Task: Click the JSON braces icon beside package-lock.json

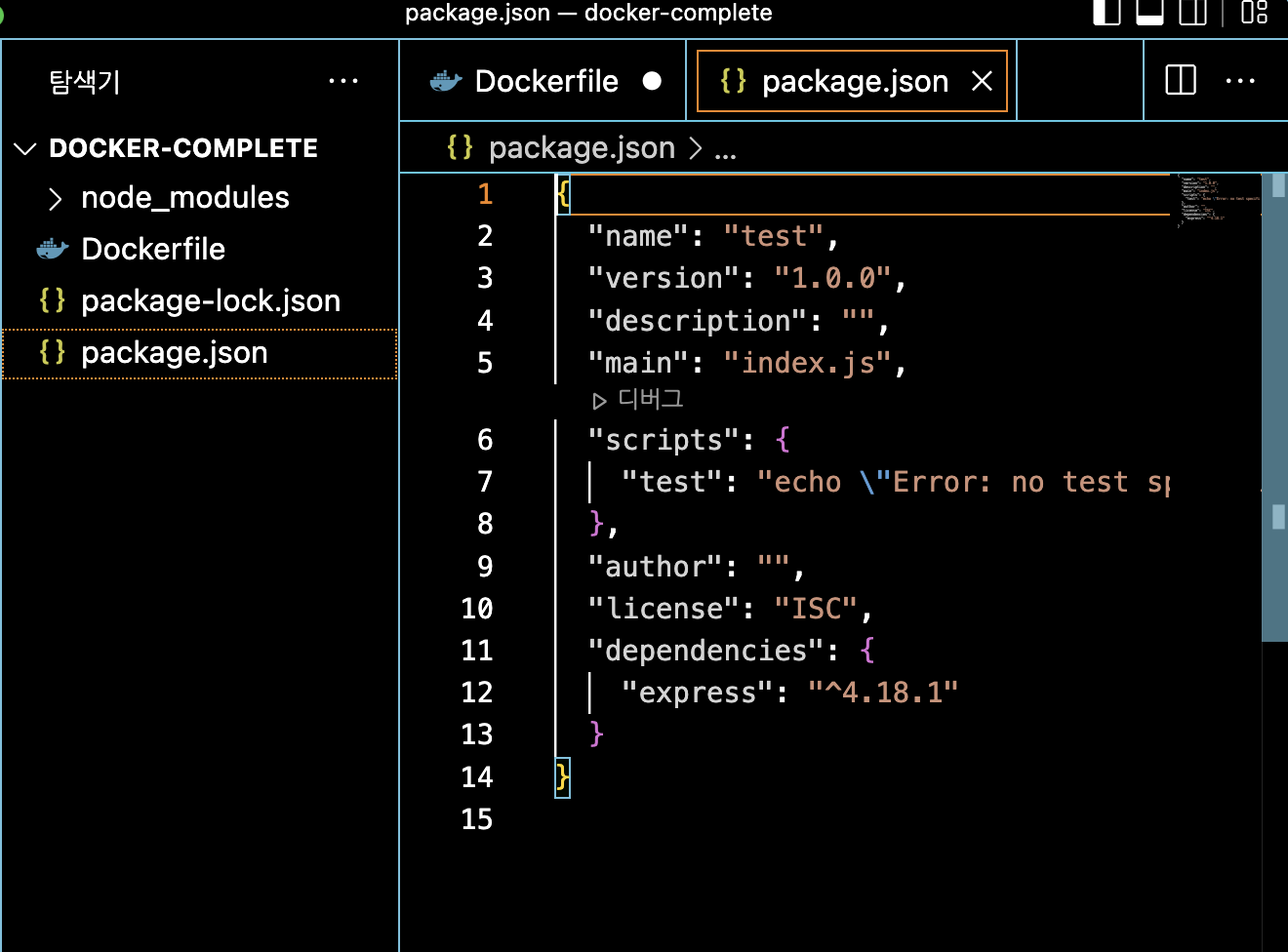Action: tap(53, 299)
